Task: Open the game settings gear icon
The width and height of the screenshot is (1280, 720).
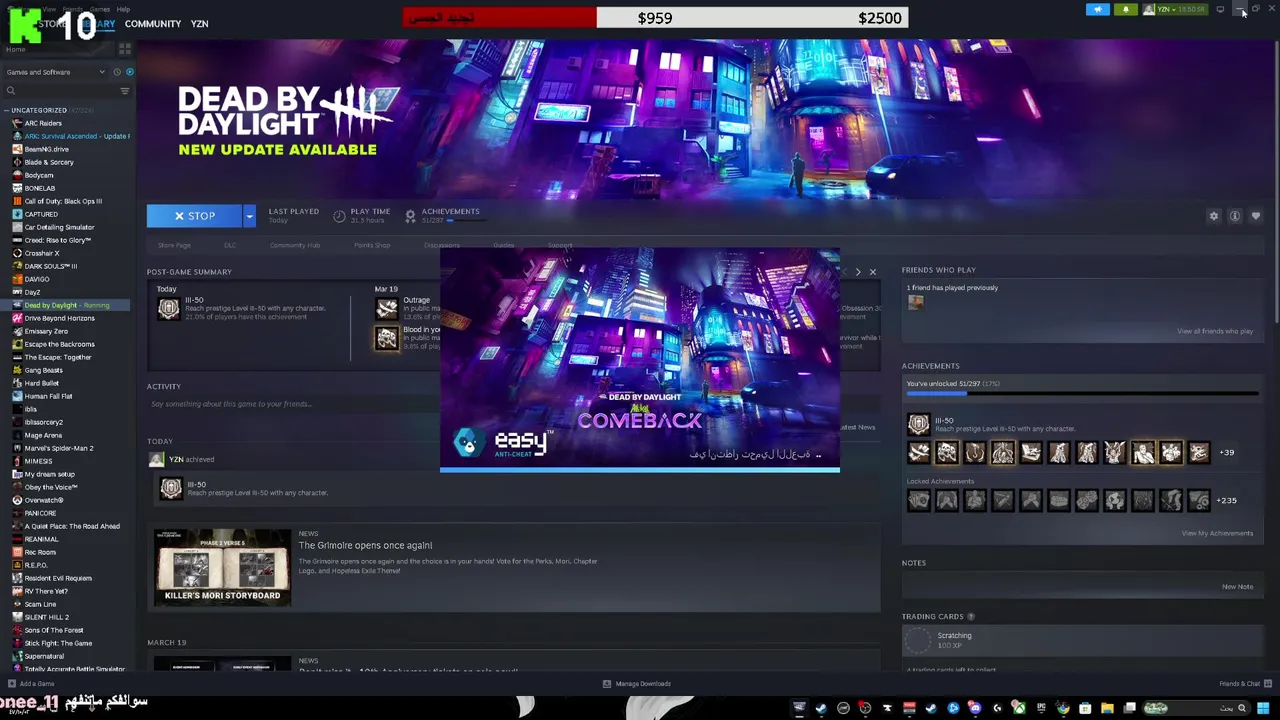Action: tap(1214, 216)
